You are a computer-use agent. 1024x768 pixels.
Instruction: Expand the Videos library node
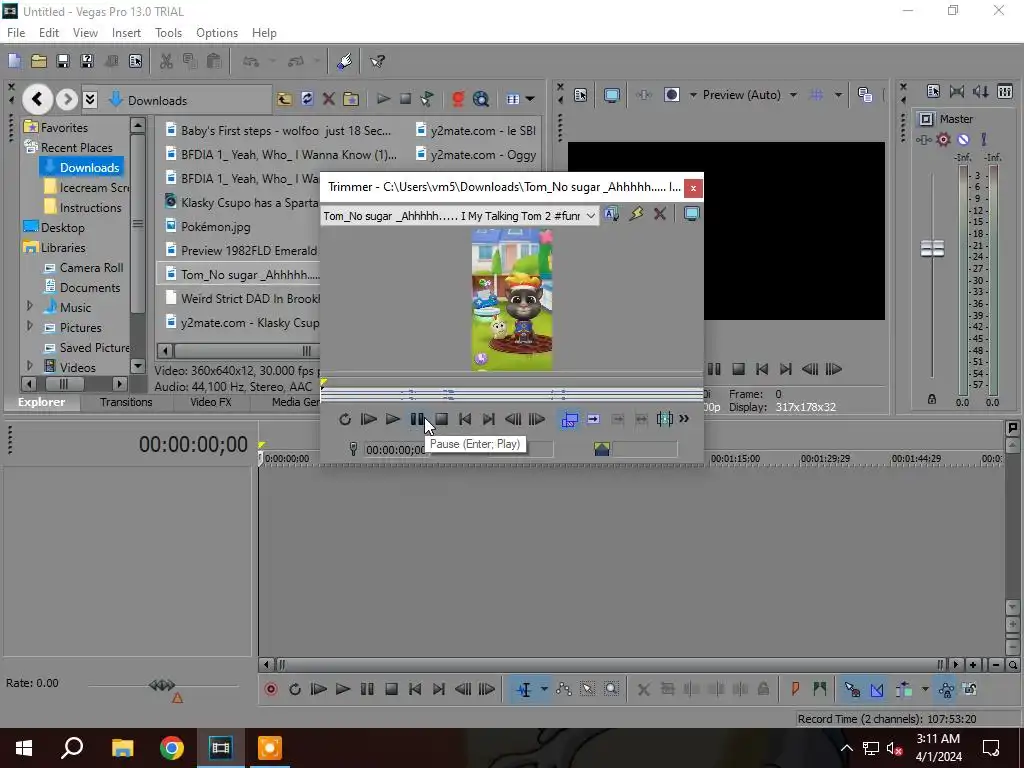coord(29,366)
